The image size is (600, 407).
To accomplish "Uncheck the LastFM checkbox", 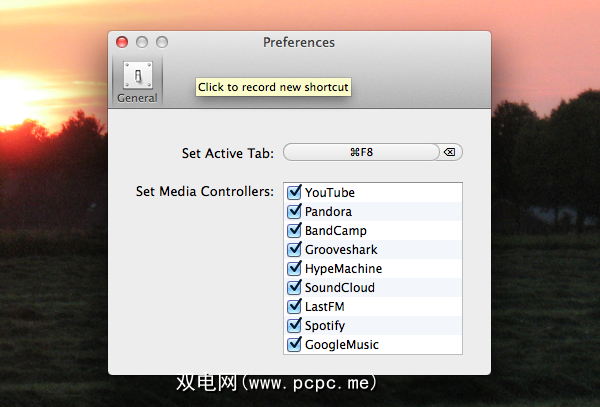I will (294, 306).
